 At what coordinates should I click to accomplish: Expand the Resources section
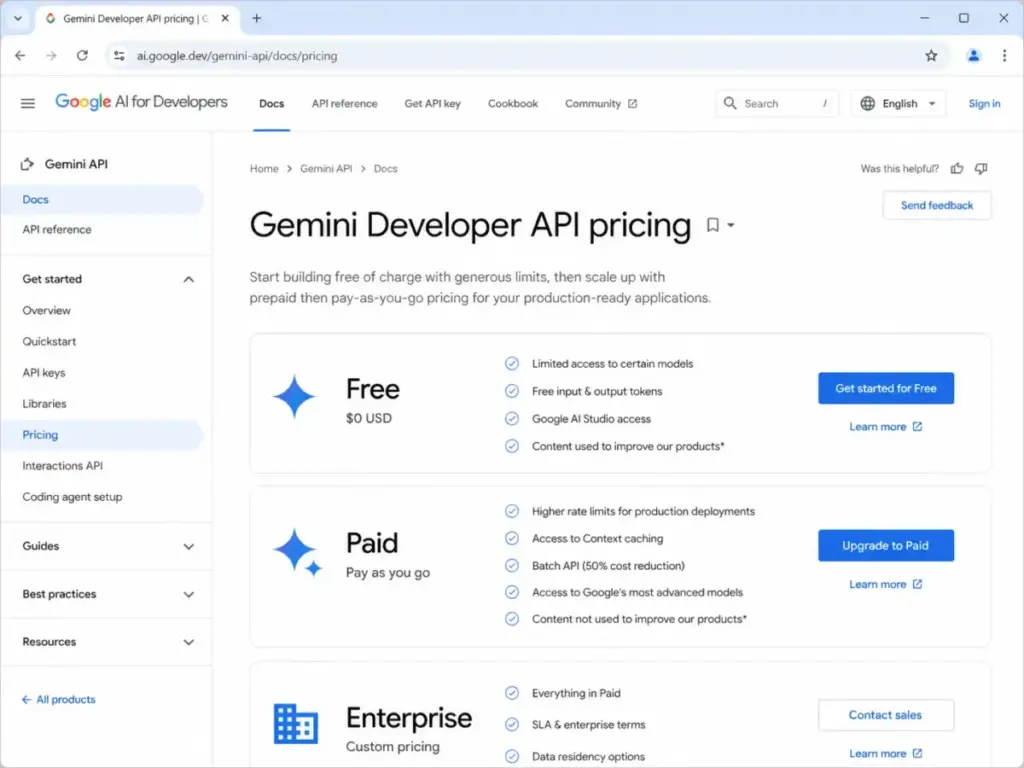coord(189,643)
